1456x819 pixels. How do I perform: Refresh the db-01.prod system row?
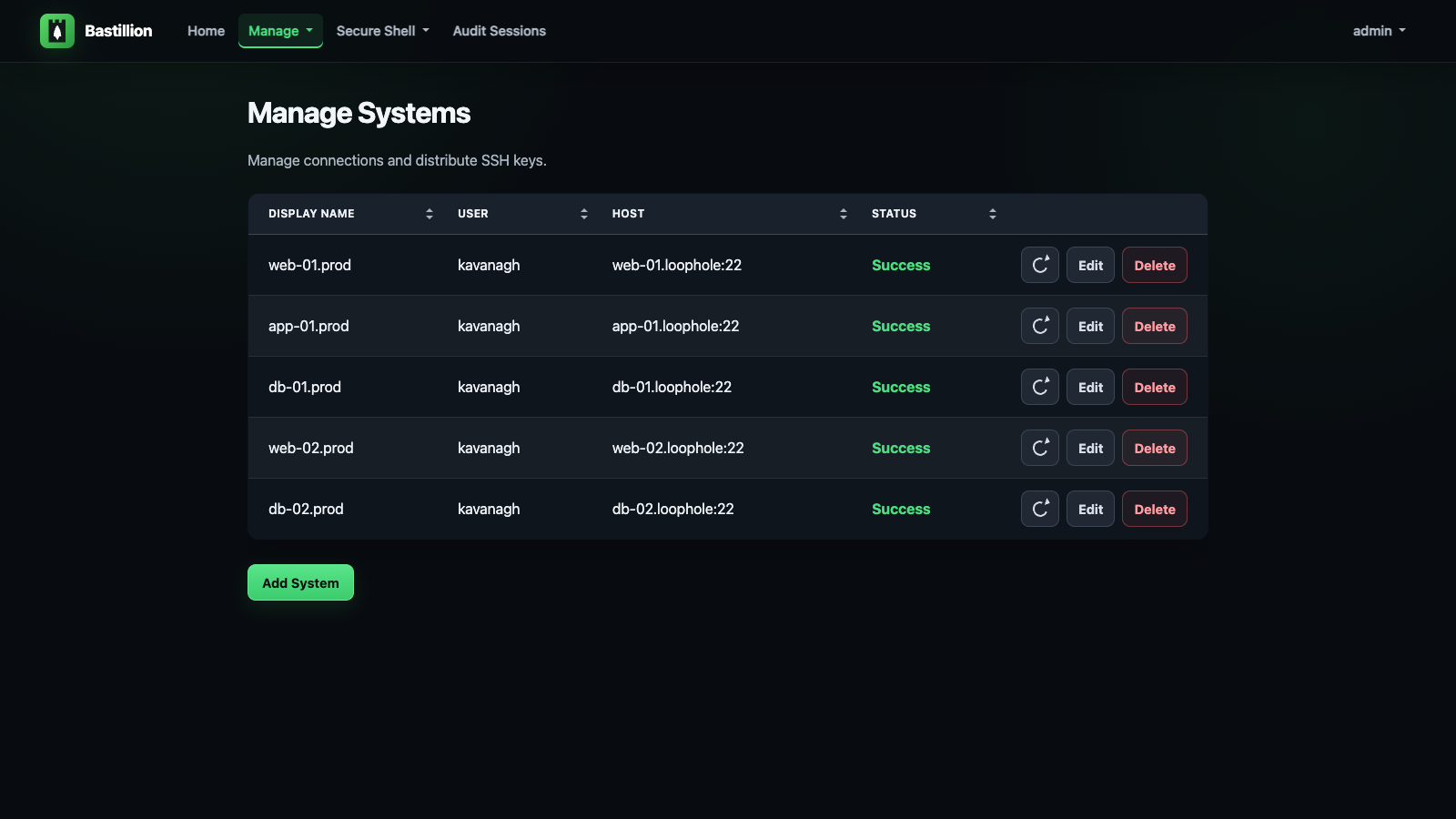click(x=1040, y=387)
